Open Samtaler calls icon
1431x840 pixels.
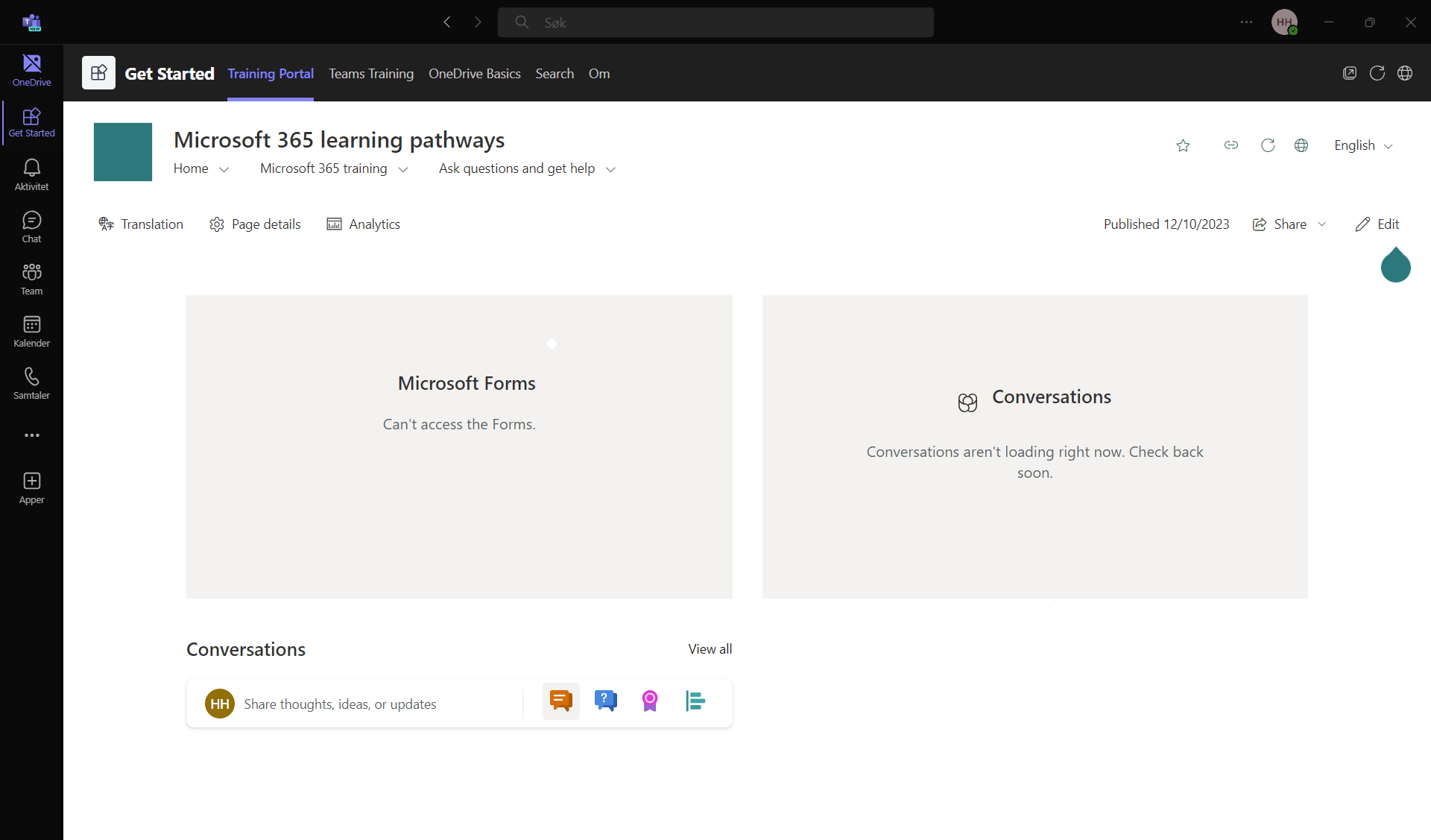31,383
